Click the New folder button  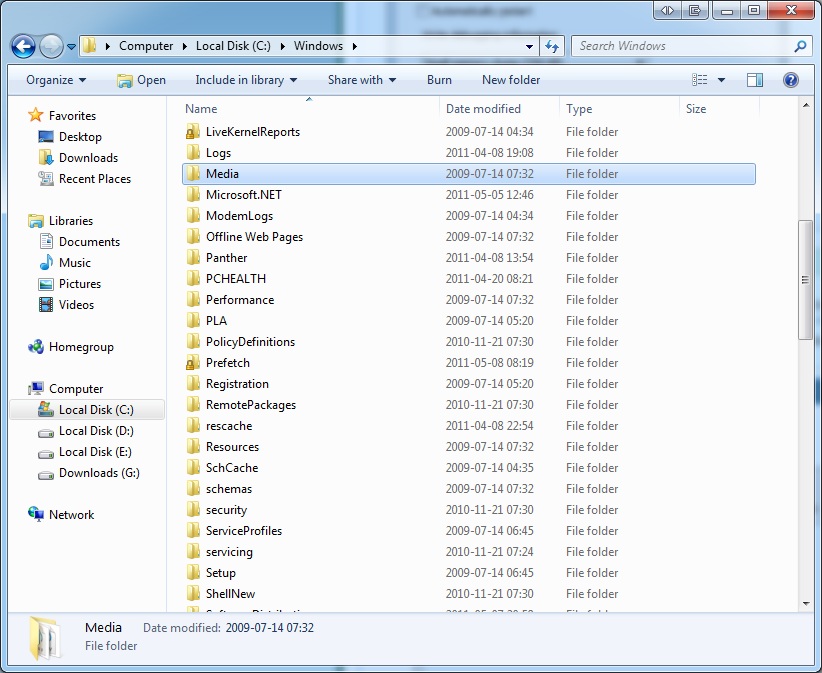point(511,80)
